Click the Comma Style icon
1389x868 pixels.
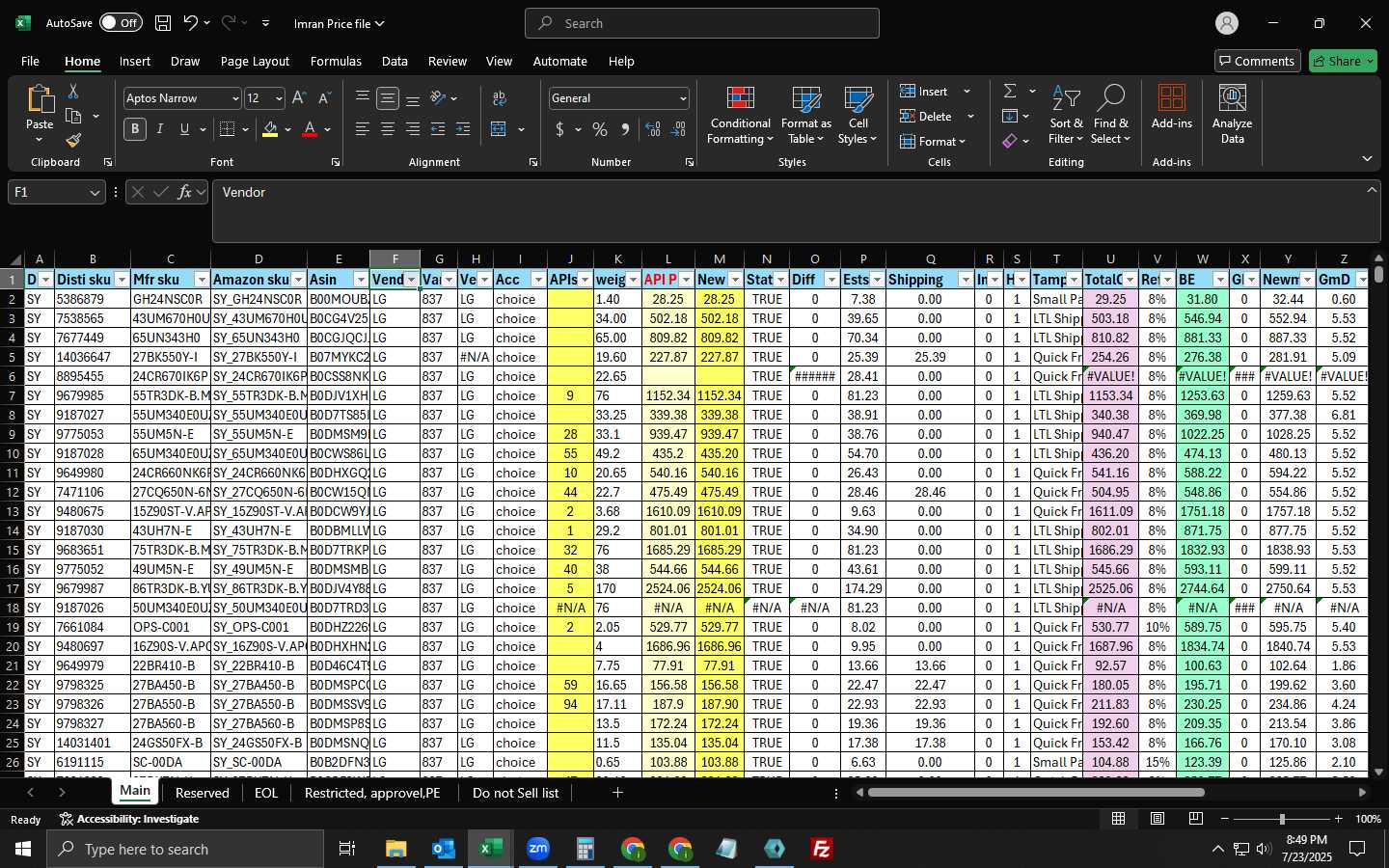point(625,129)
